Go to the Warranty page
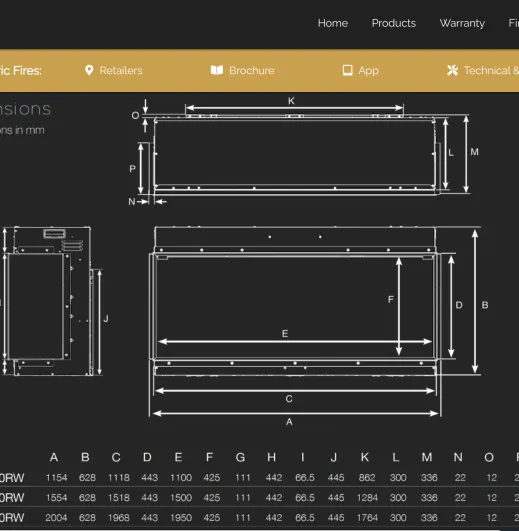519x531 pixels. (462, 23)
